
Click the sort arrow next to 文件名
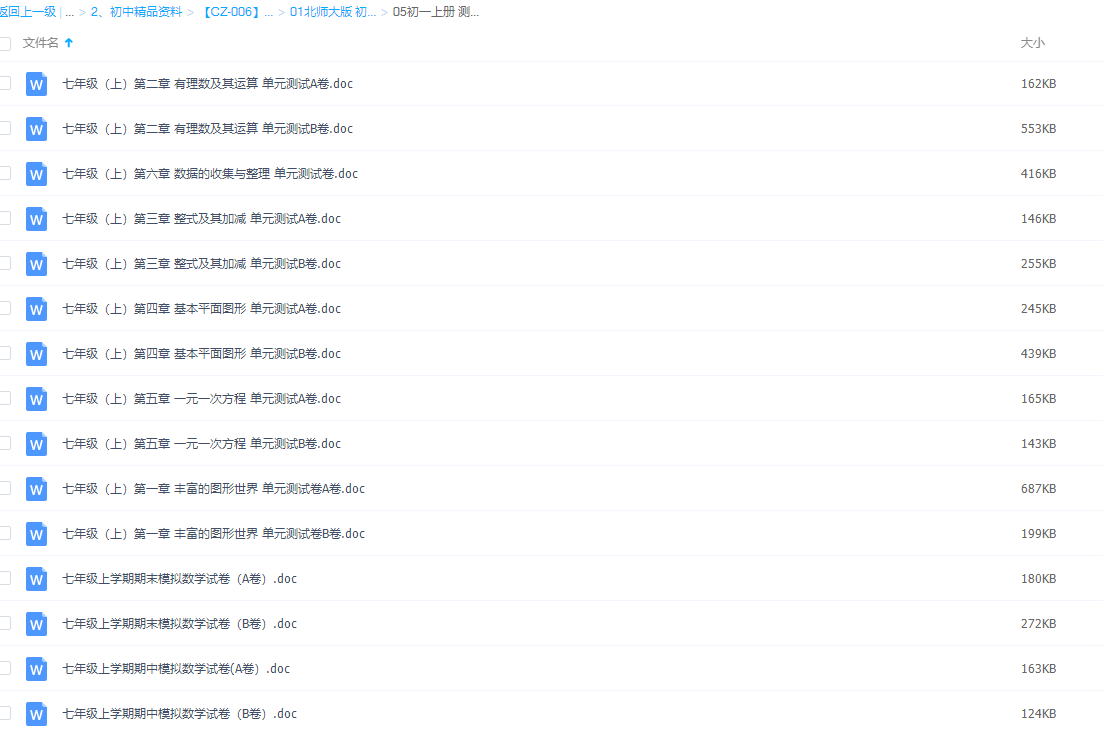click(68, 42)
